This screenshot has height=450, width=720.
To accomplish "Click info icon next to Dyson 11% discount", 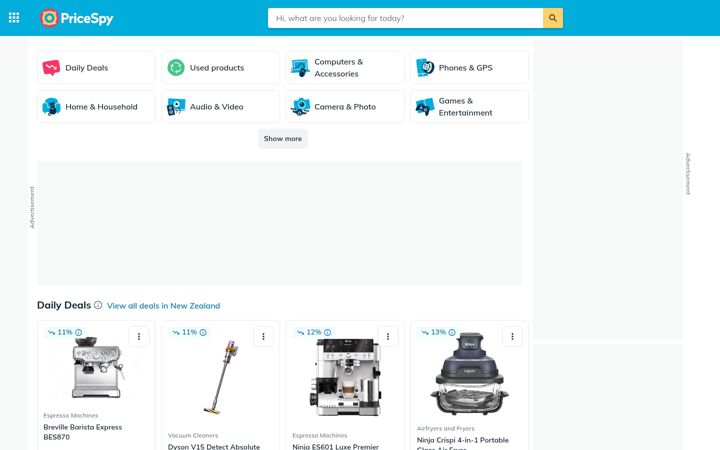I will coord(203,332).
